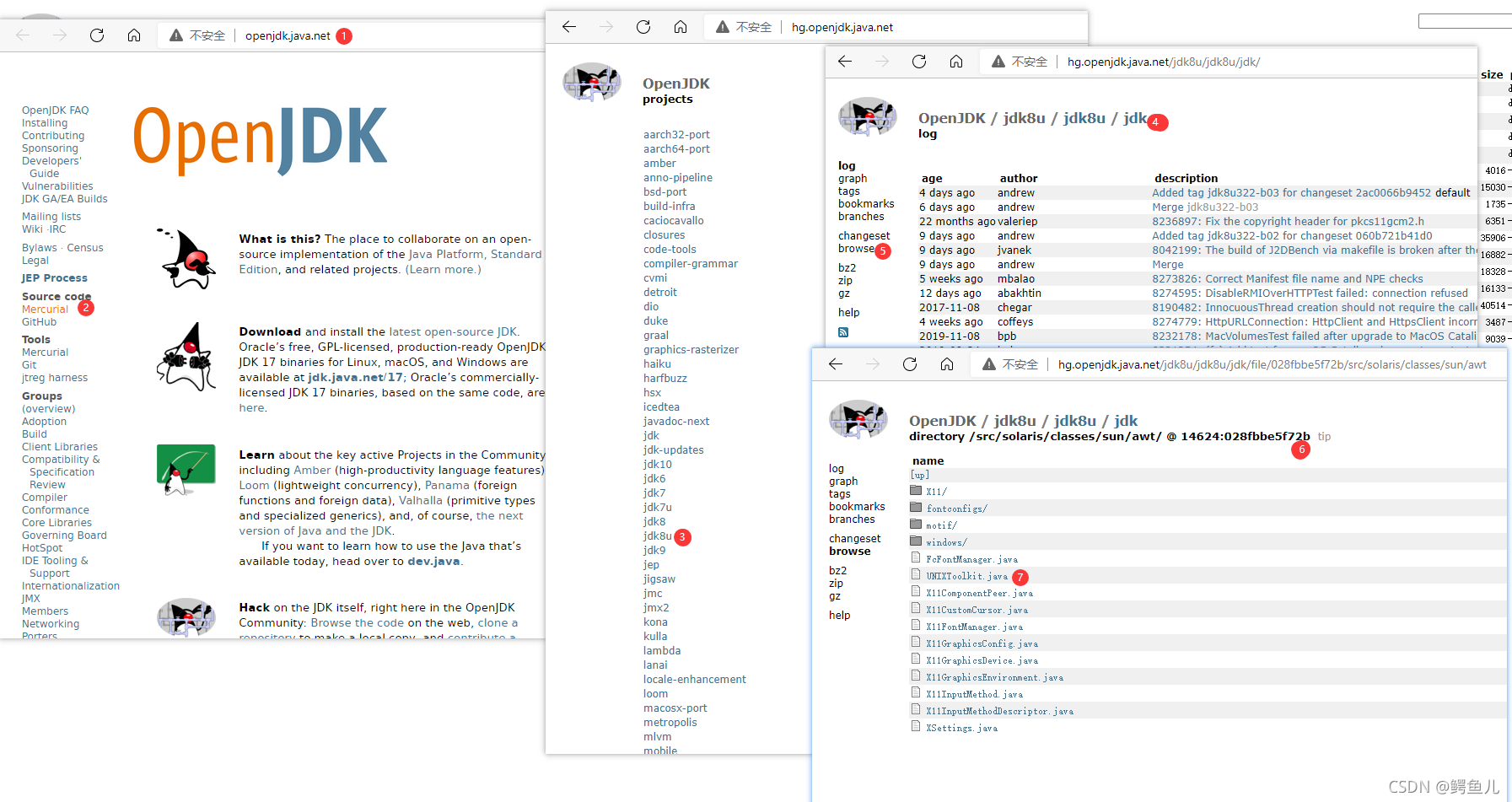Screen dimensions: 1512x802
Task: Open the jtreg harness link
Action: pos(55,378)
